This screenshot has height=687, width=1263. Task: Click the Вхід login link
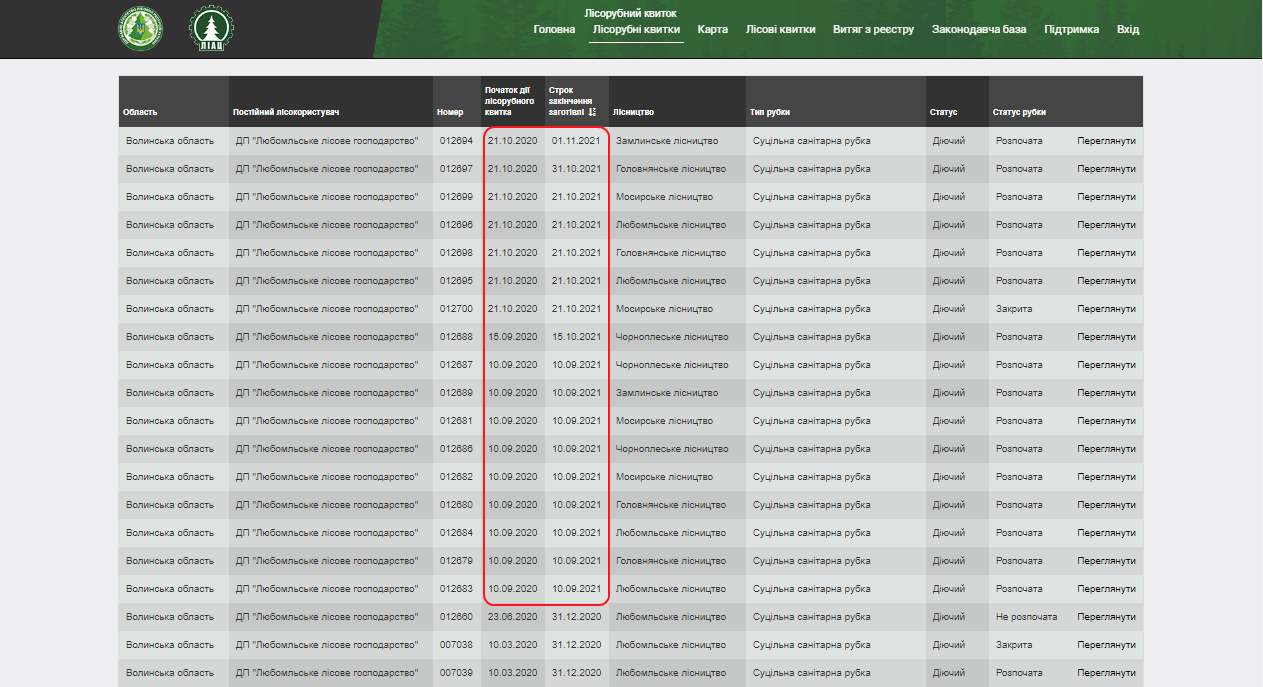1128,29
